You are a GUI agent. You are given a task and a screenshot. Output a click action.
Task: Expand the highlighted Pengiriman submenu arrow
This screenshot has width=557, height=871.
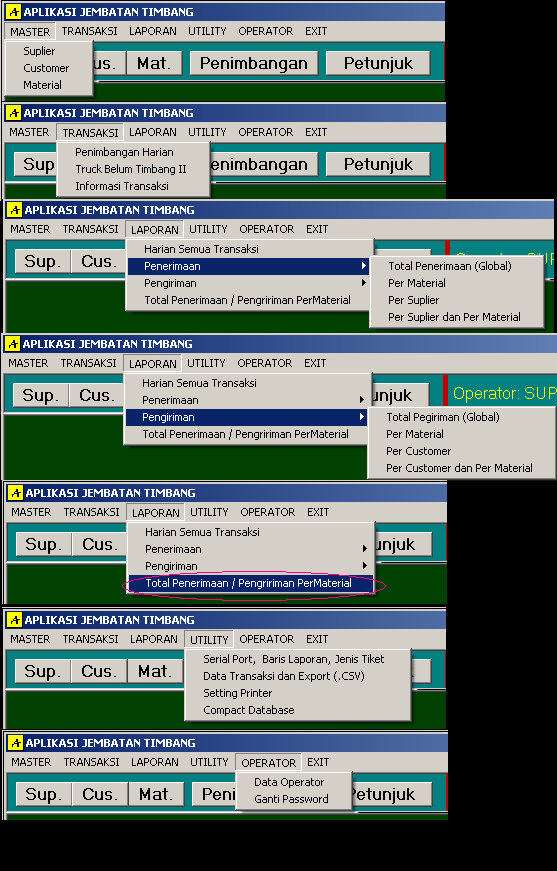pyautogui.click(x=362, y=417)
